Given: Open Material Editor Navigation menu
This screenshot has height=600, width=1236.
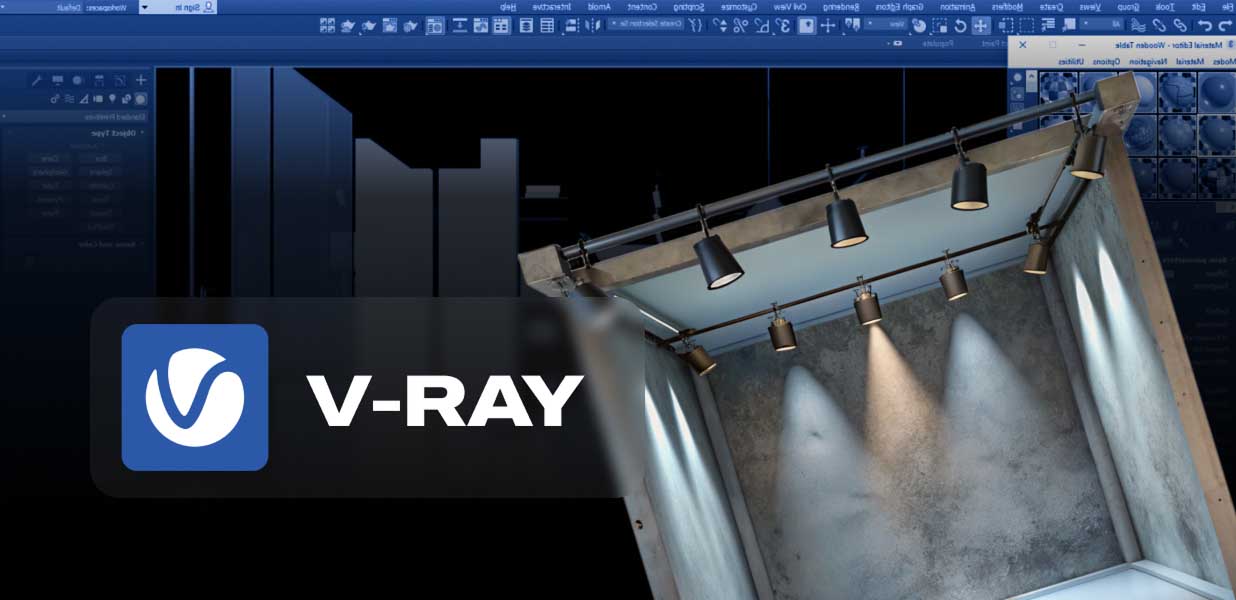Looking at the screenshot, I should 1148,62.
